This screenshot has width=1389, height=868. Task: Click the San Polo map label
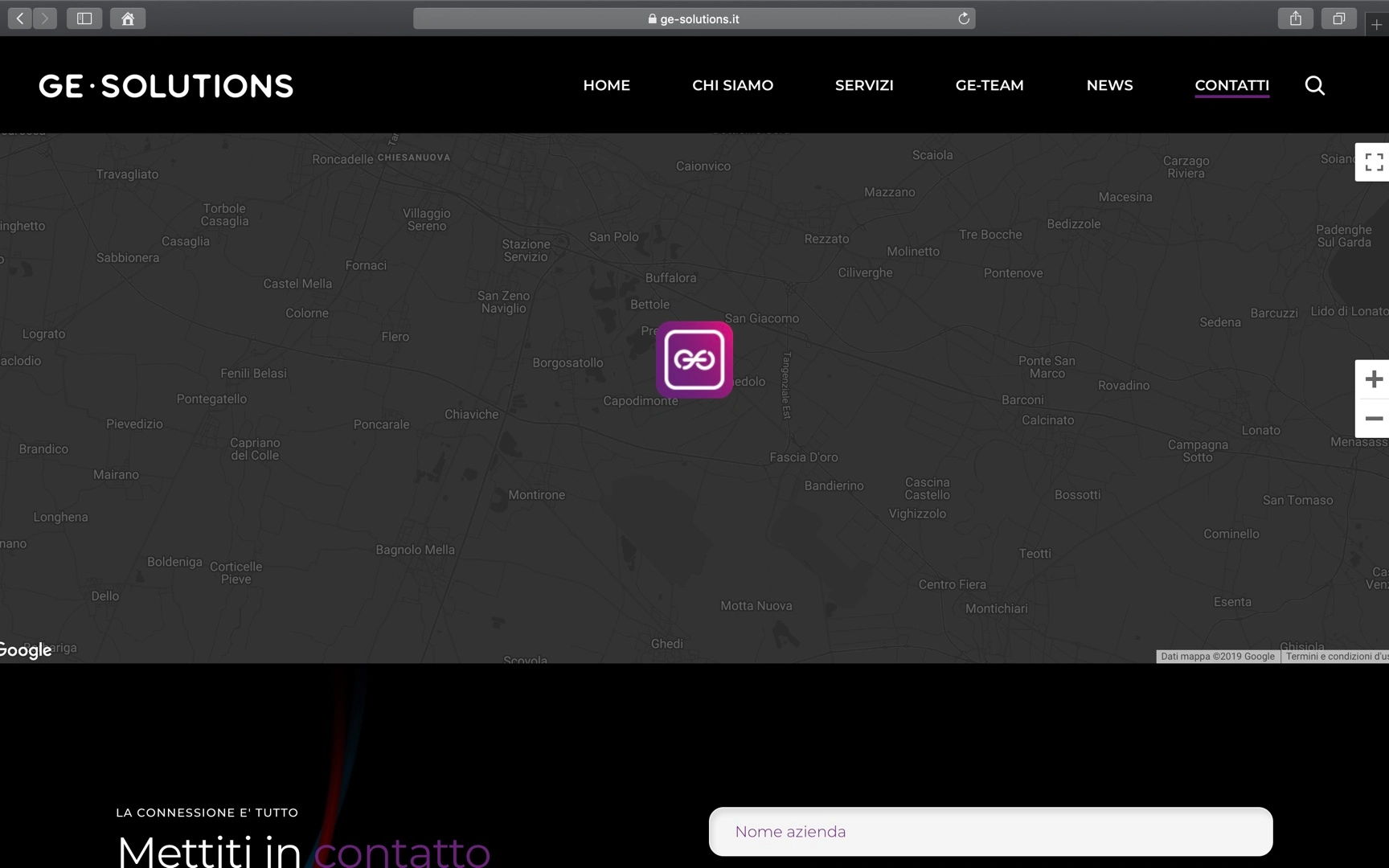coord(614,237)
